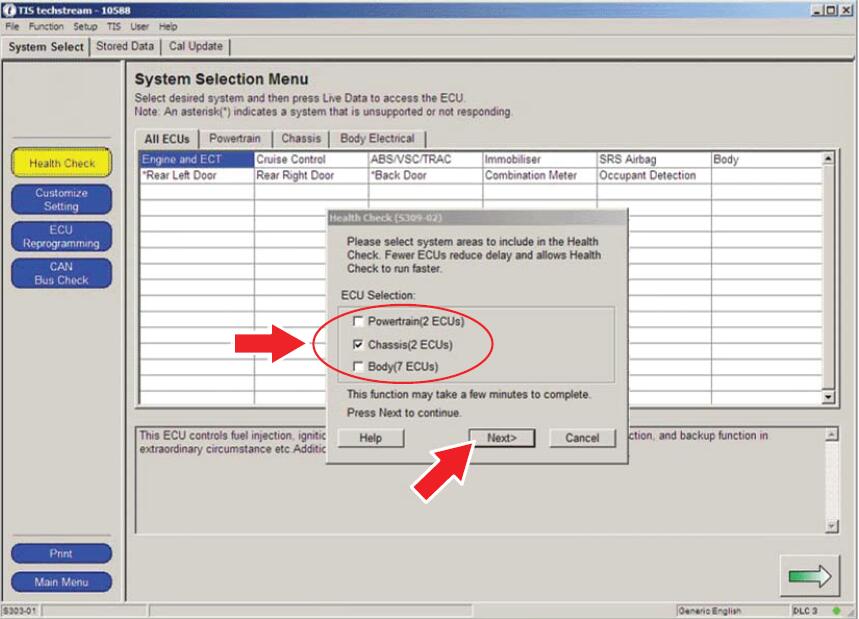This screenshot has height=619, width=859.
Task: Click the S303-01 status bar code
Action: pyautogui.click(x=20, y=610)
